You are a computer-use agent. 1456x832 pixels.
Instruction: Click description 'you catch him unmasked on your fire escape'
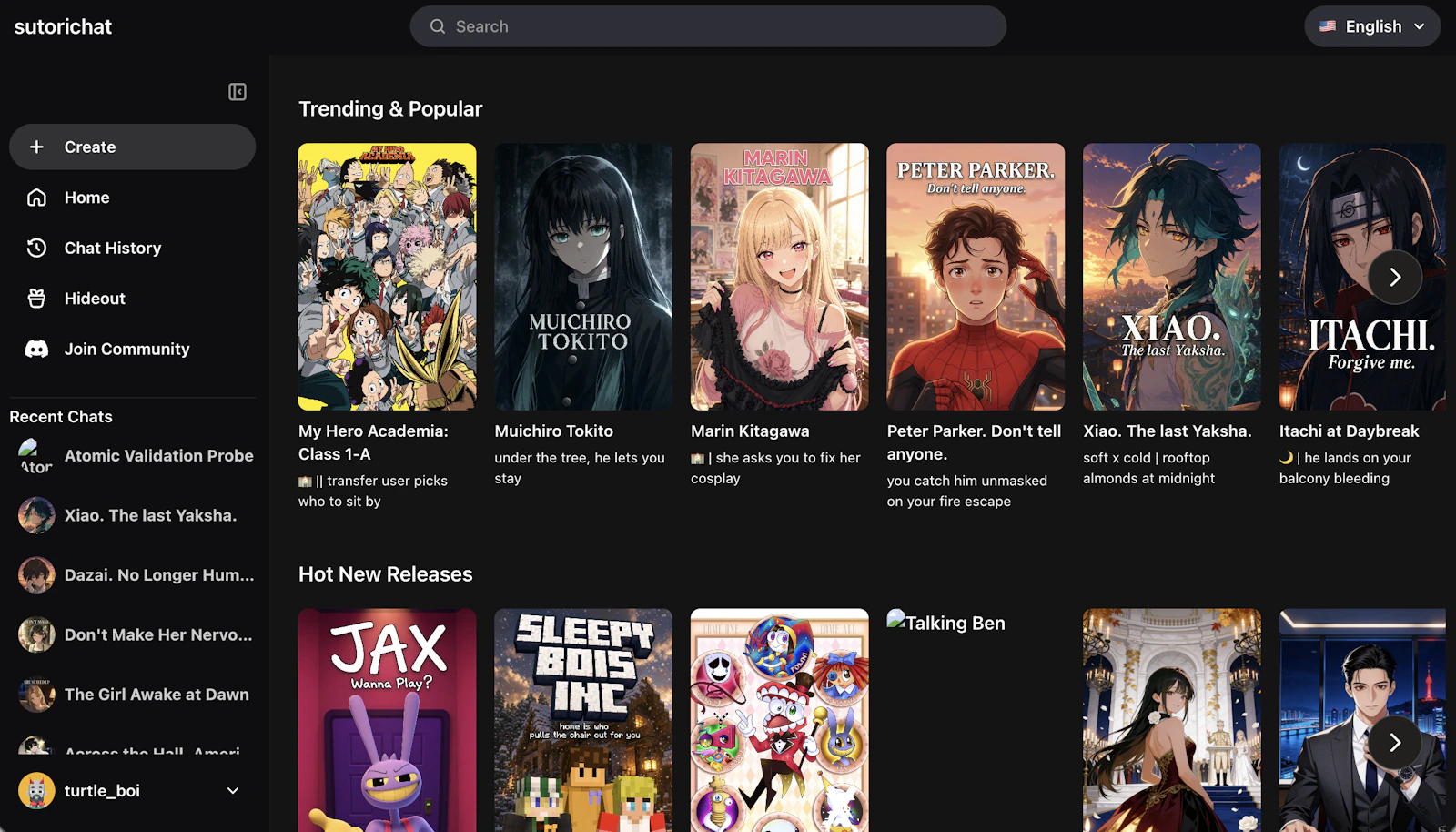click(x=967, y=491)
